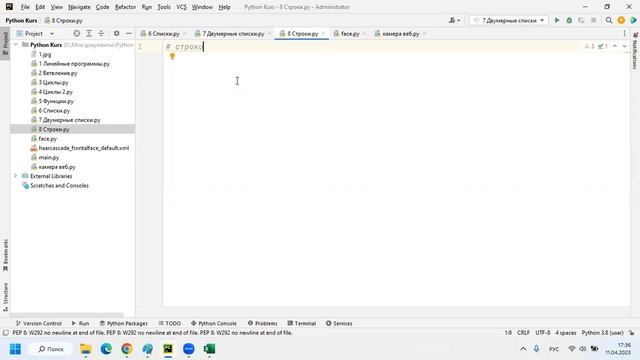
Task: Open Chrome from taskbar
Action: tap(127, 349)
